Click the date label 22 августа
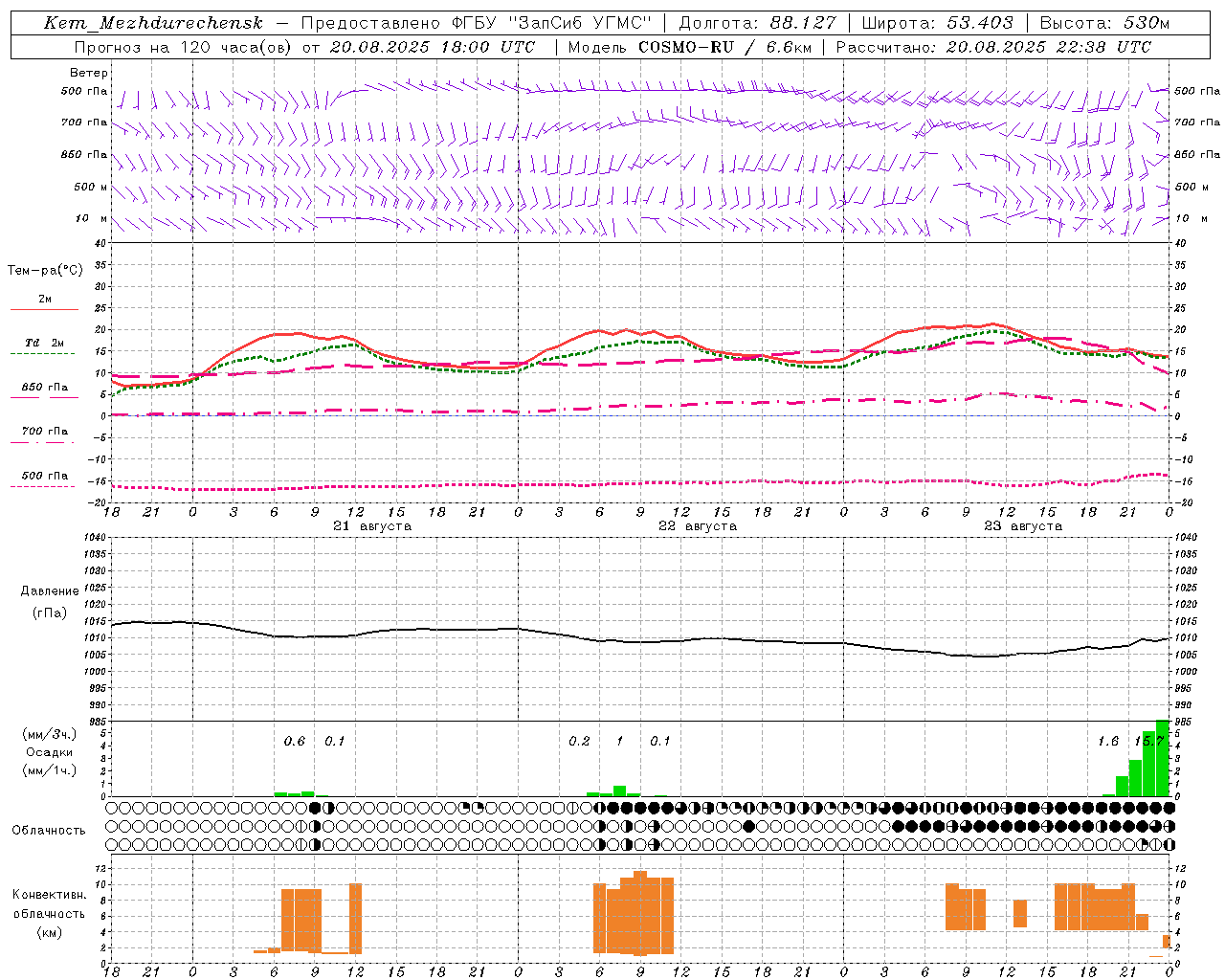The image size is (1225, 980). pos(698,526)
